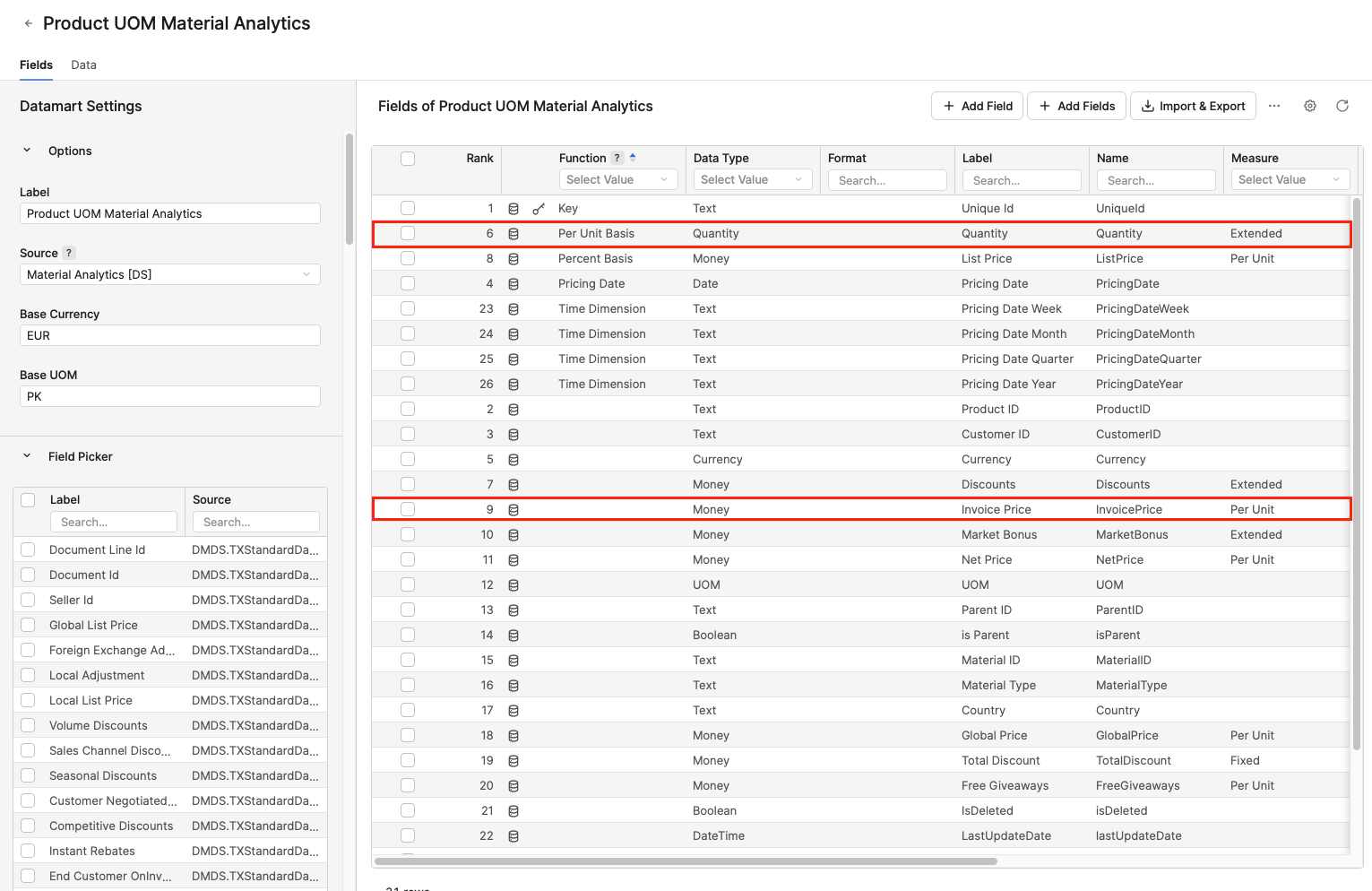Open the settings gear in the fields toolbar

[x=1309, y=106]
